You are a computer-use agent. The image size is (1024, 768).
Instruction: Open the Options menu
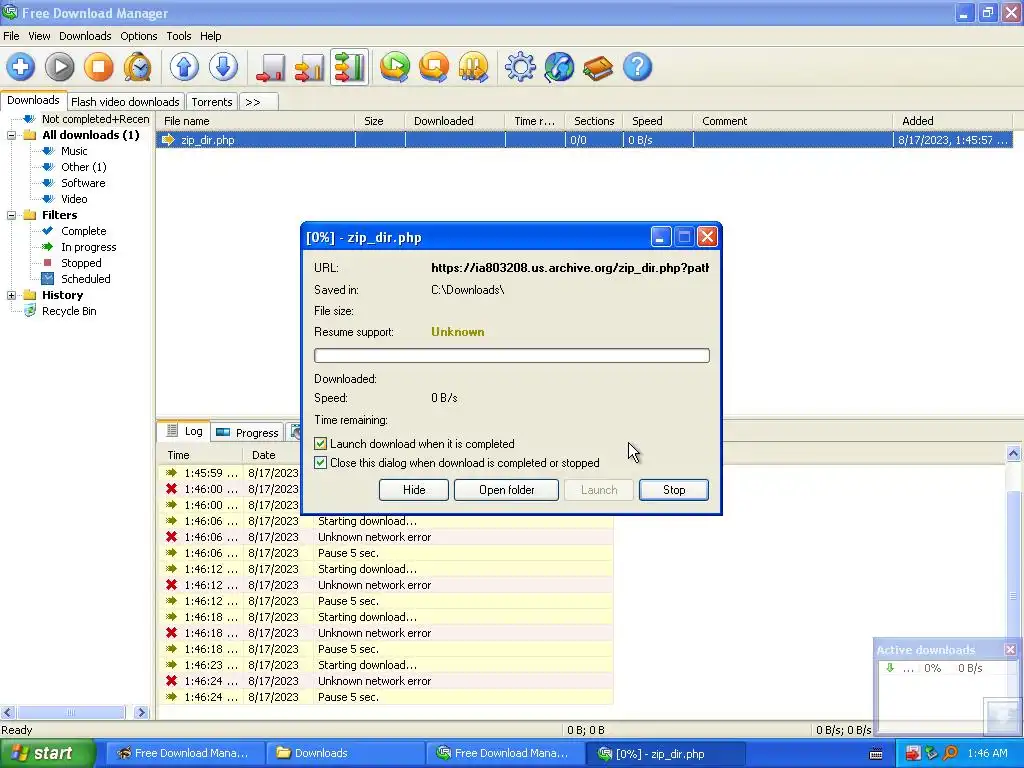(x=138, y=36)
